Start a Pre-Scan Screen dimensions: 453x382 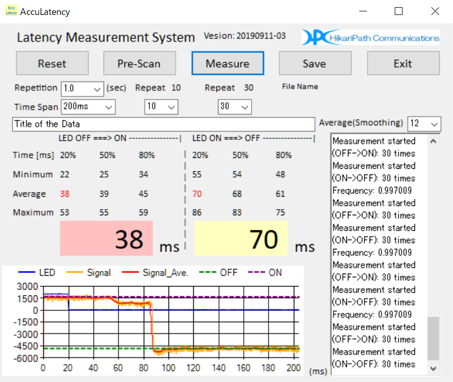pos(139,63)
